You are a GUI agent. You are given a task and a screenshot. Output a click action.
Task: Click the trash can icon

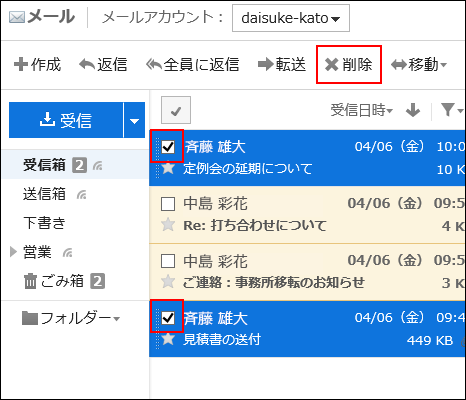click(x=30, y=281)
